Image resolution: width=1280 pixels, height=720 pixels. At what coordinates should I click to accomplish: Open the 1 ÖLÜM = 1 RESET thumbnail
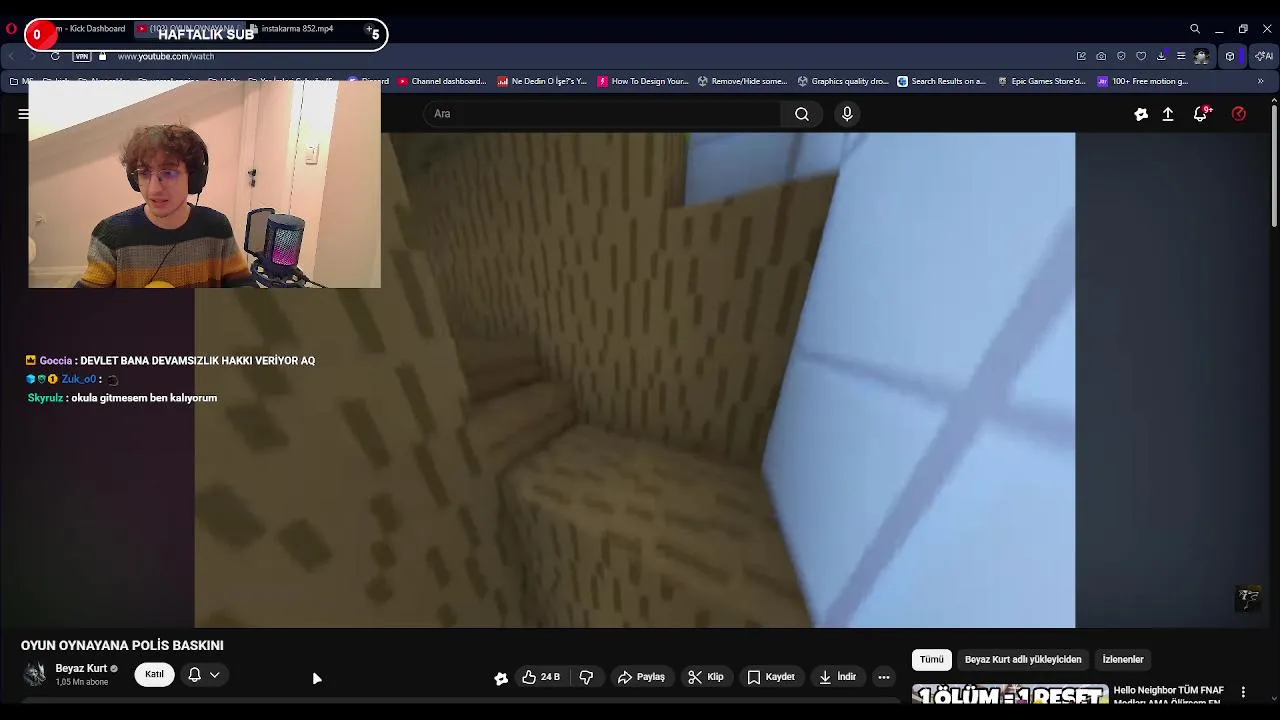1010,695
